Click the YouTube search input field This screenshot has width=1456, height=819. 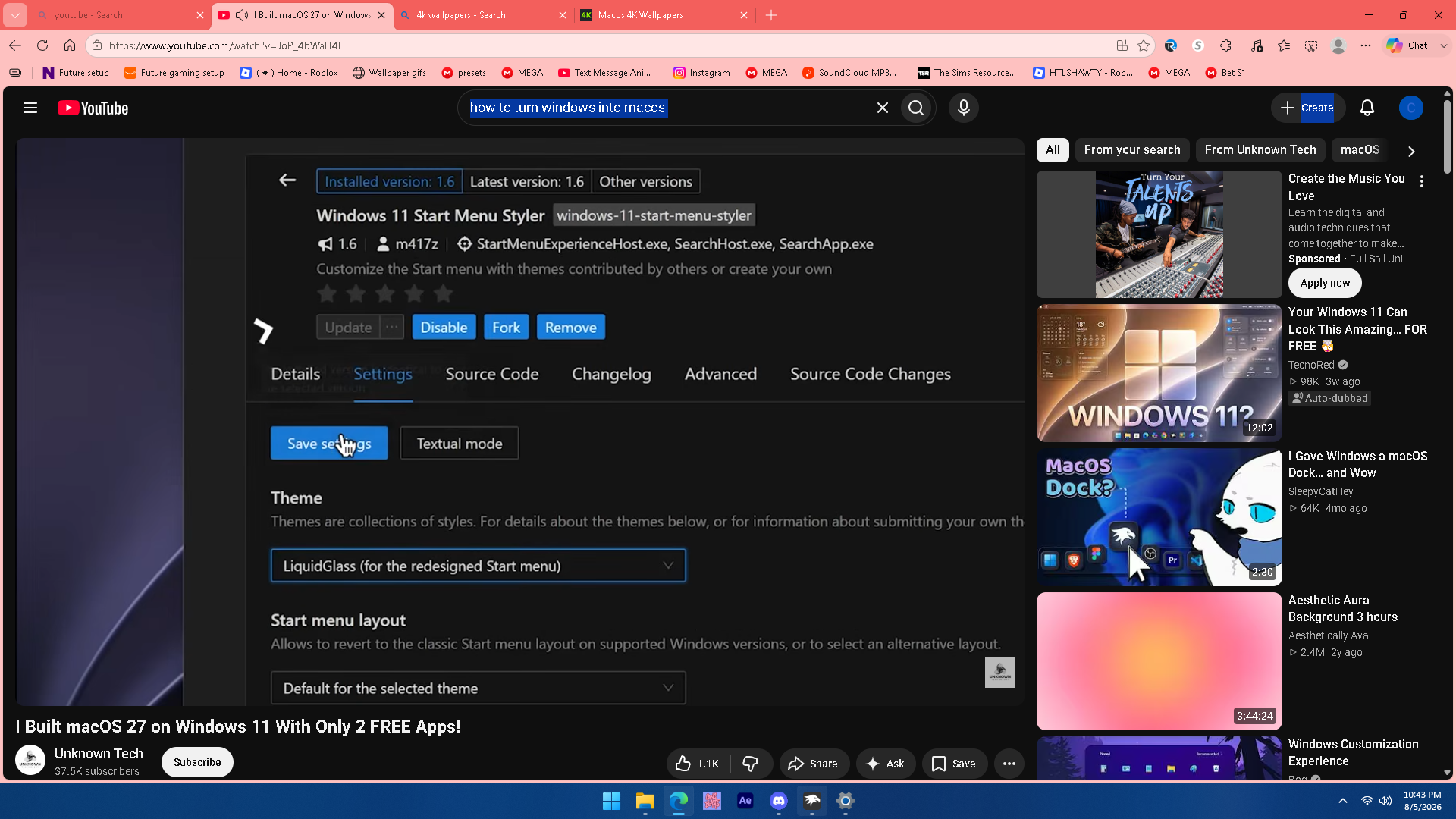pyautogui.click(x=667, y=108)
